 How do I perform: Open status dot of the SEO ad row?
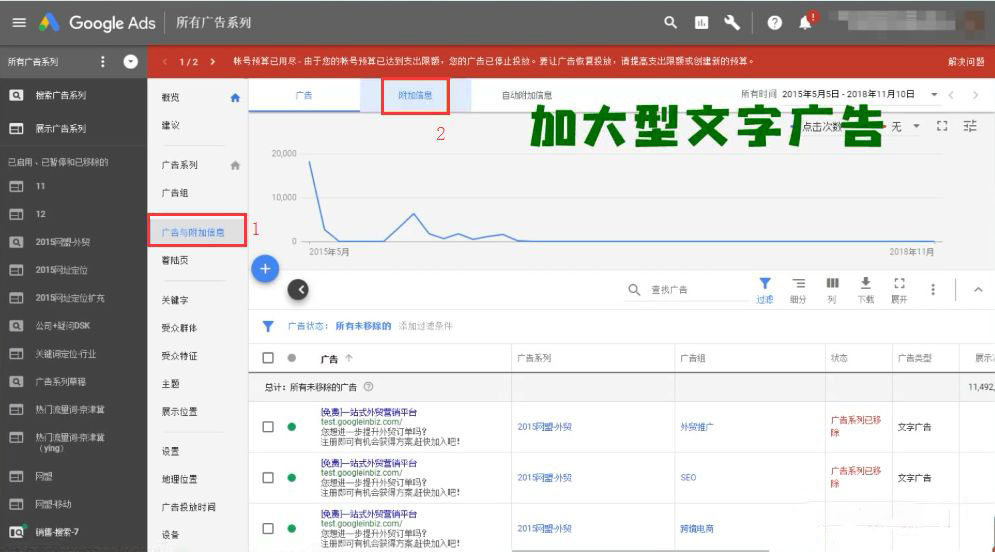(292, 478)
